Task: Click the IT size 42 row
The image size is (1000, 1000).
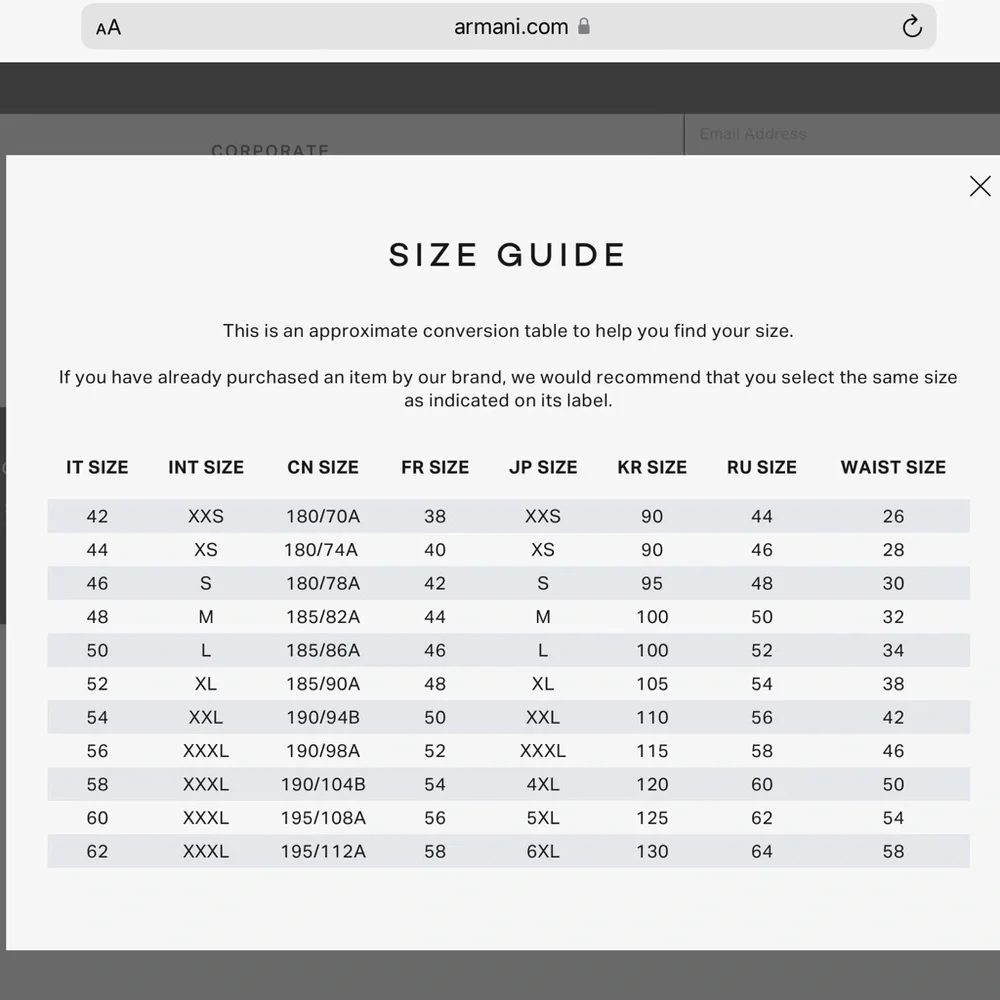Action: 508,516
